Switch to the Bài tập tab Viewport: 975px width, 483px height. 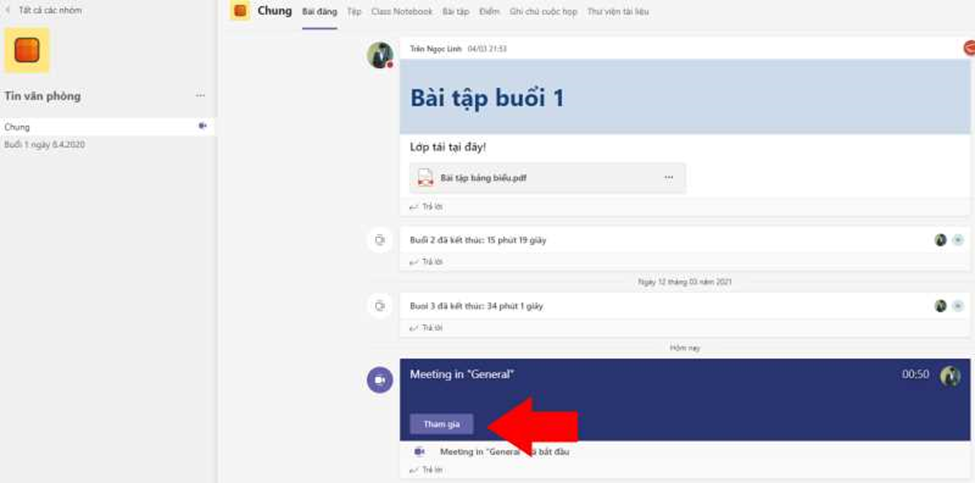pos(456,12)
